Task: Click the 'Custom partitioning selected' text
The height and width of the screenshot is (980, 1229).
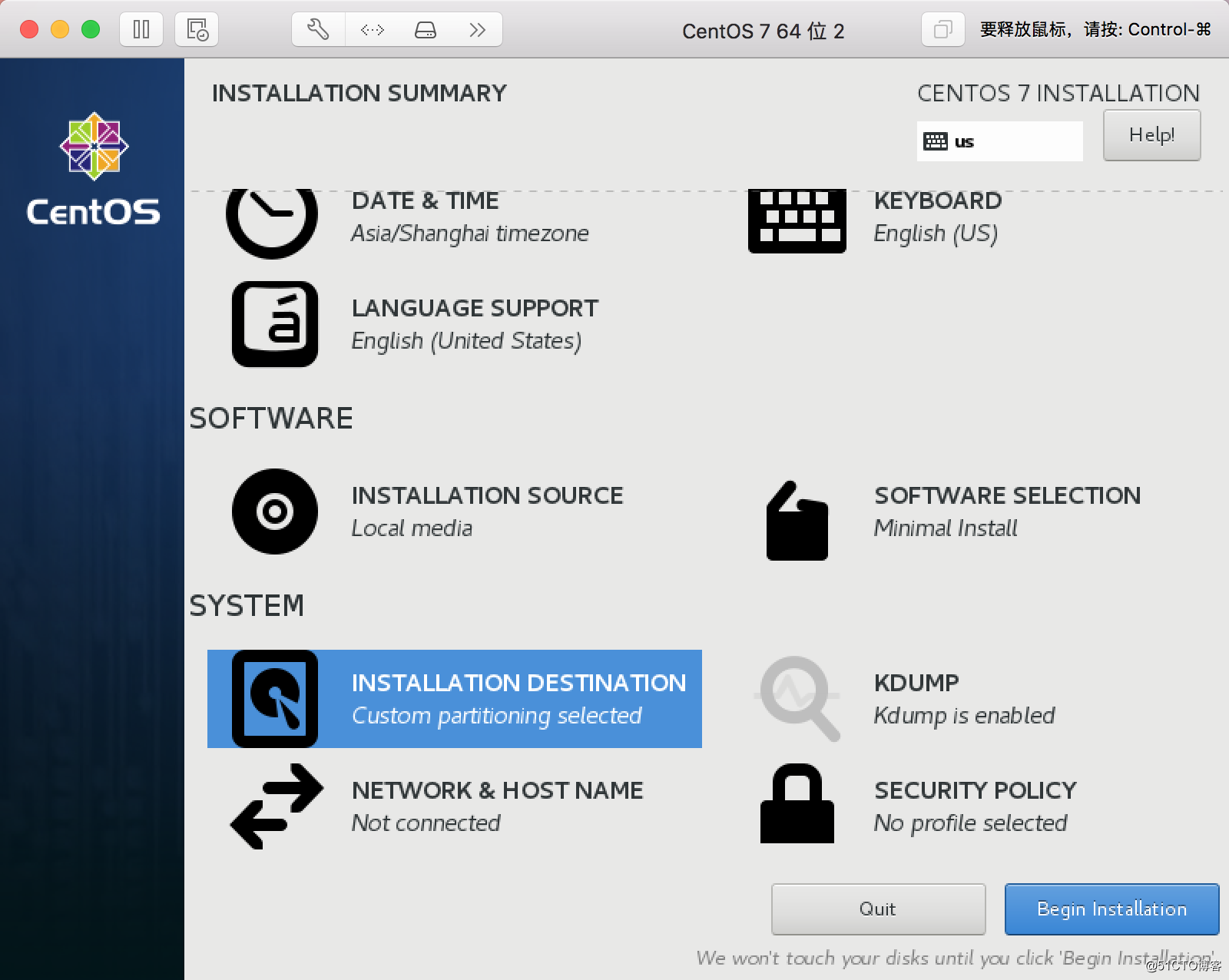Action: point(496,716)
